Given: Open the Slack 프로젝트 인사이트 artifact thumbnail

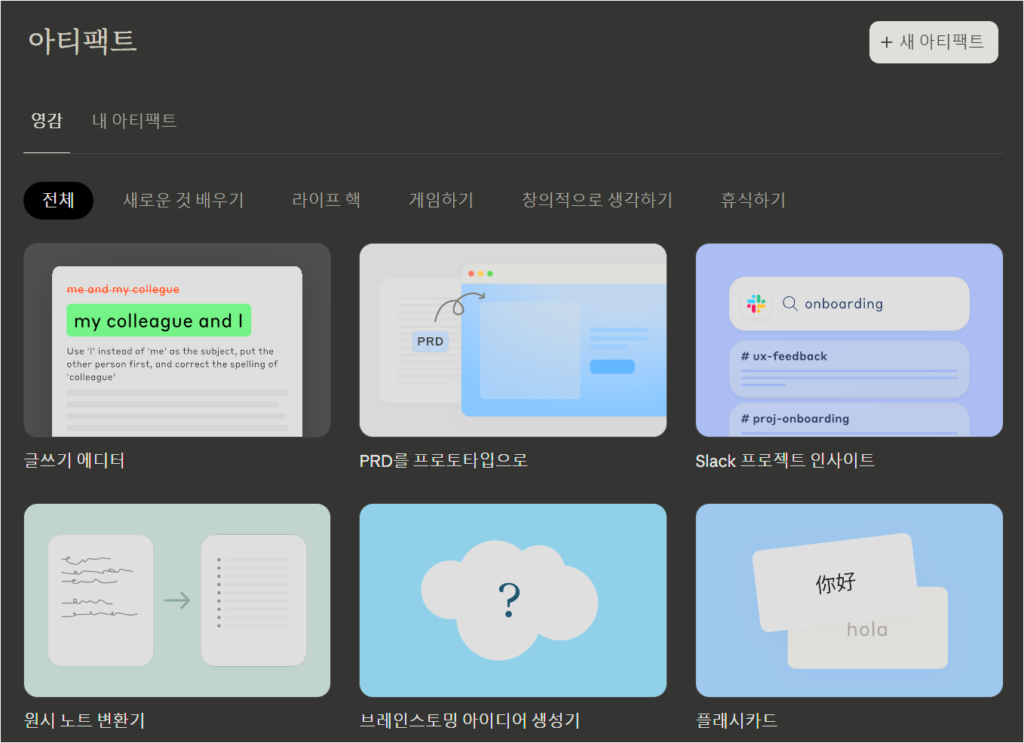Looking at the screenshot, I should pyautogui.click(x=849, y=340).
